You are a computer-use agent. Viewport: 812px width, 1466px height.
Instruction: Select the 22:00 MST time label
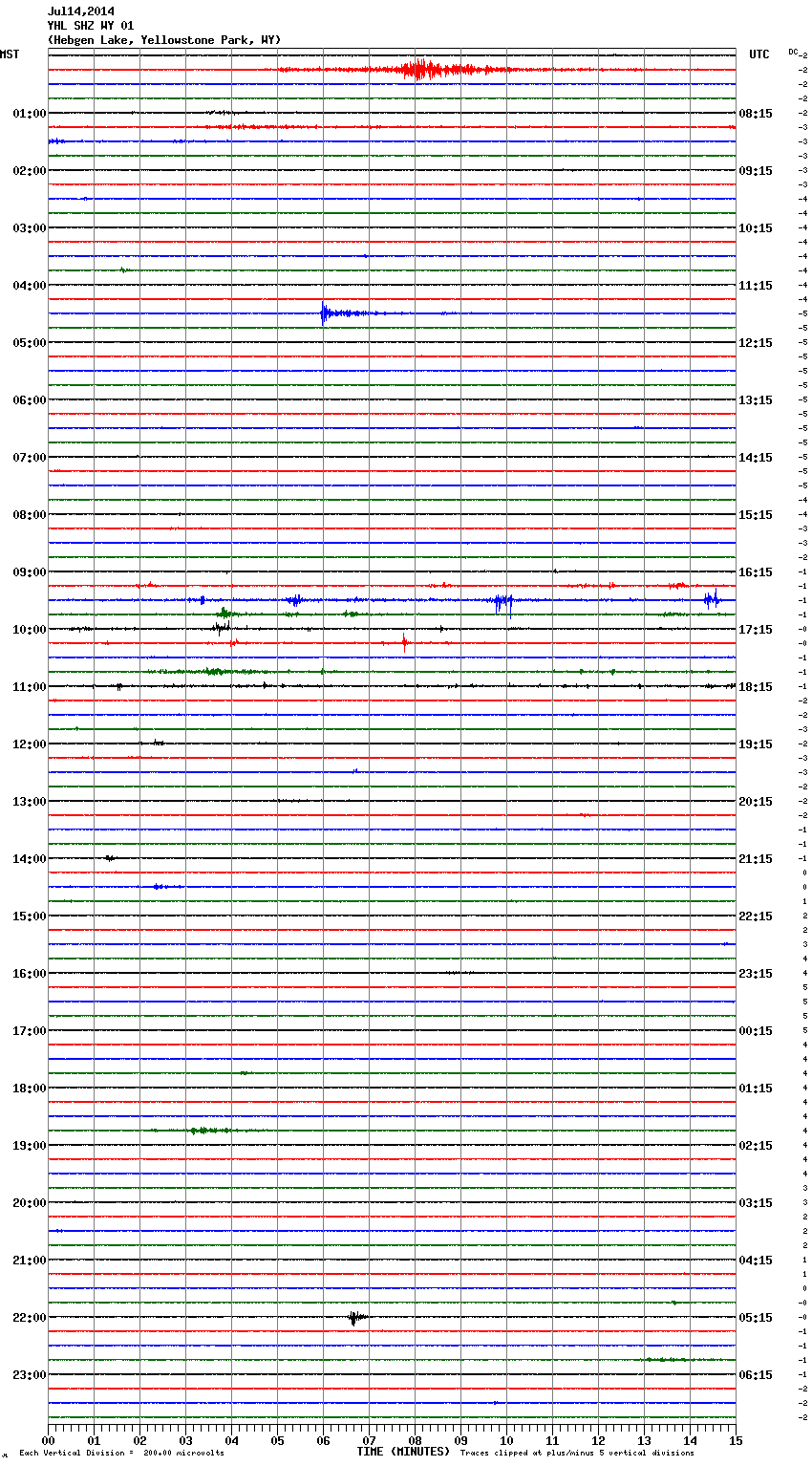(30, 1318)
